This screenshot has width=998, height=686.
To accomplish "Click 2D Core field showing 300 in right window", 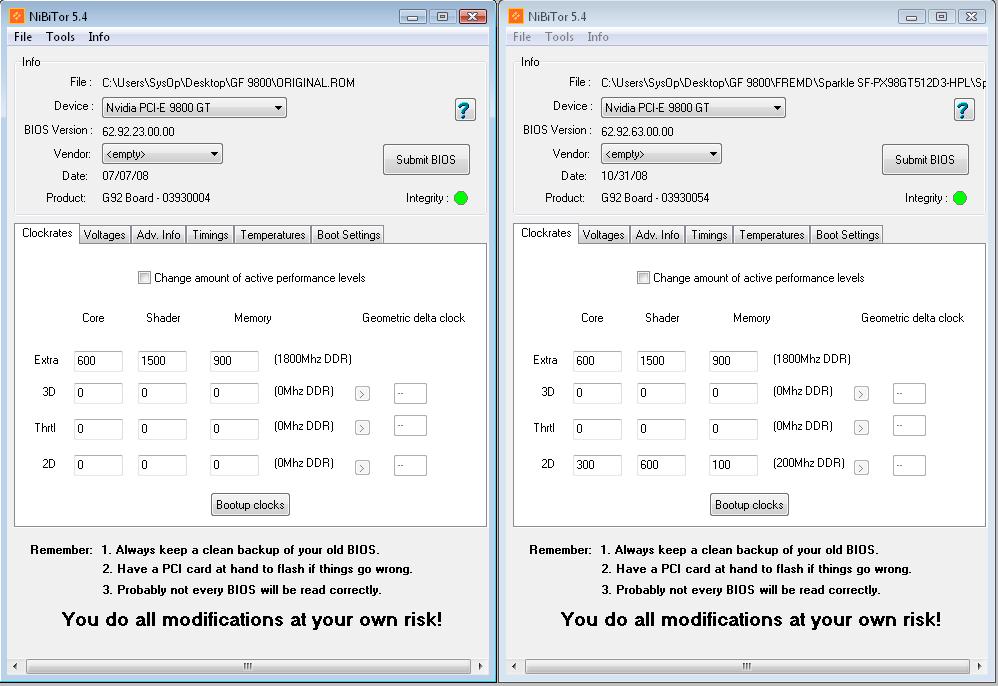I will (x=597, y=465).
